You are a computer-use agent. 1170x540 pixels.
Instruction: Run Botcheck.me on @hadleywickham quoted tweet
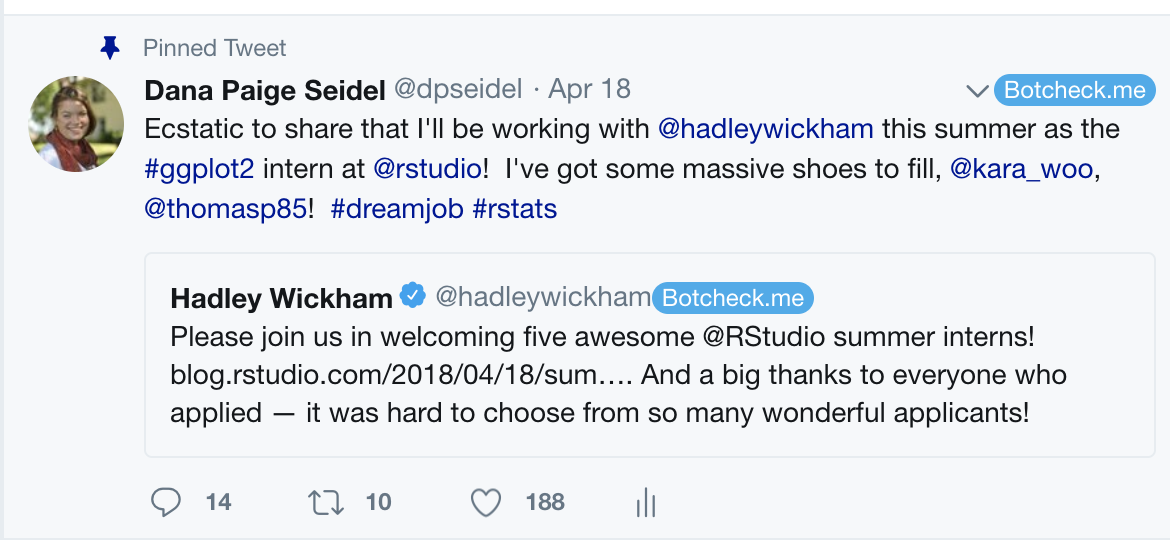pos(733,298)
